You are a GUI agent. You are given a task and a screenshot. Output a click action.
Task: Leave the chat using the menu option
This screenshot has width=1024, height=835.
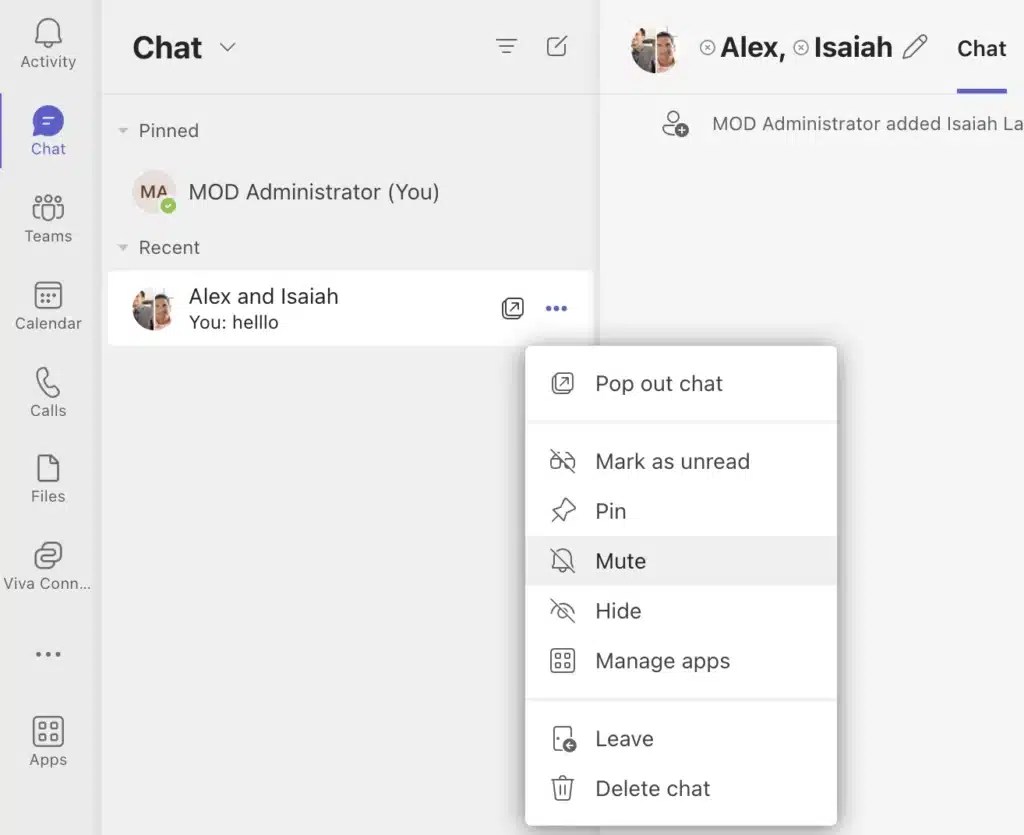coord(624,738)
